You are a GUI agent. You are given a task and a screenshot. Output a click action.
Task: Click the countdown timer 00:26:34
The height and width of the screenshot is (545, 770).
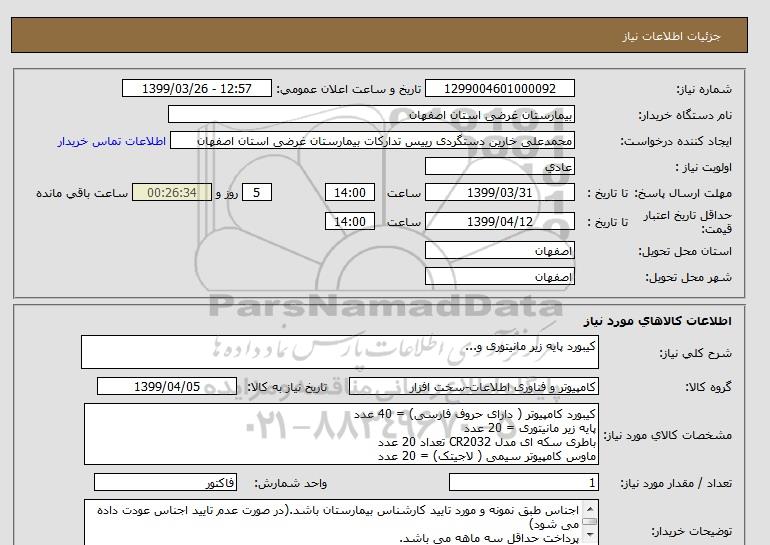(x=172, y=192)
